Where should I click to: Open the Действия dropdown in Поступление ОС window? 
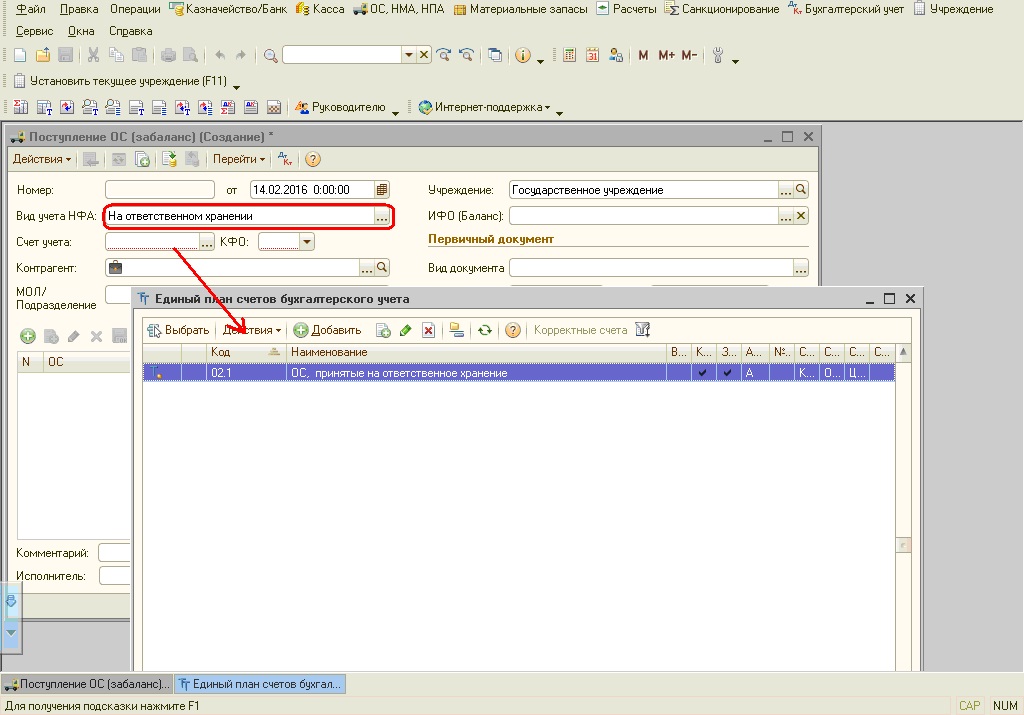(x=42, y=159)
